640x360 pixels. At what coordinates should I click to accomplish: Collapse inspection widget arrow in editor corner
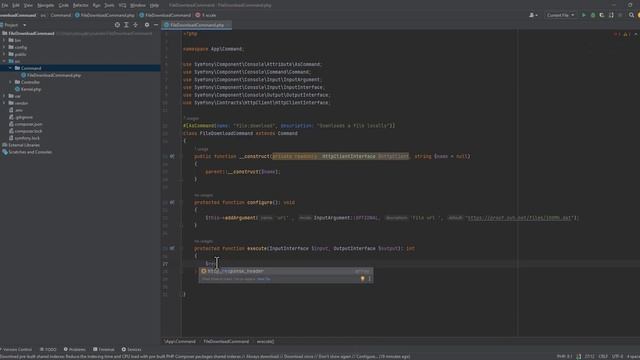(636, 35)
